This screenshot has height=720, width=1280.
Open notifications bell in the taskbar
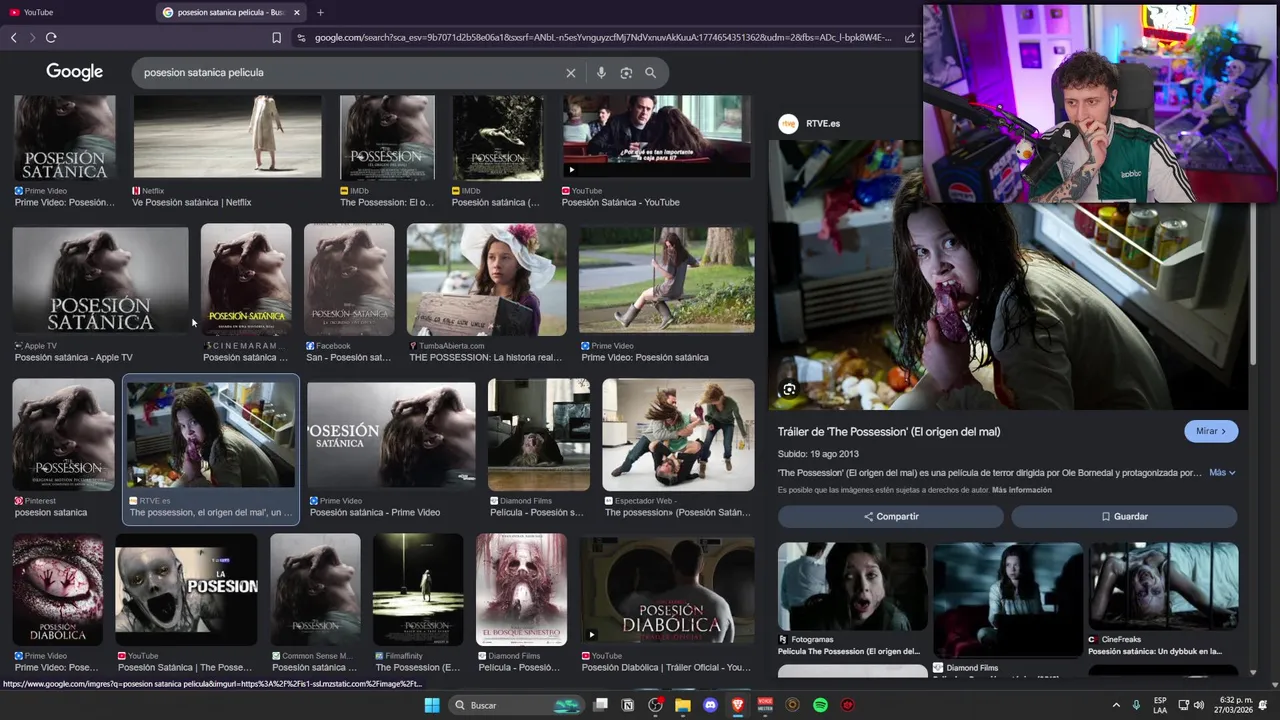[x=1264, y=705]
